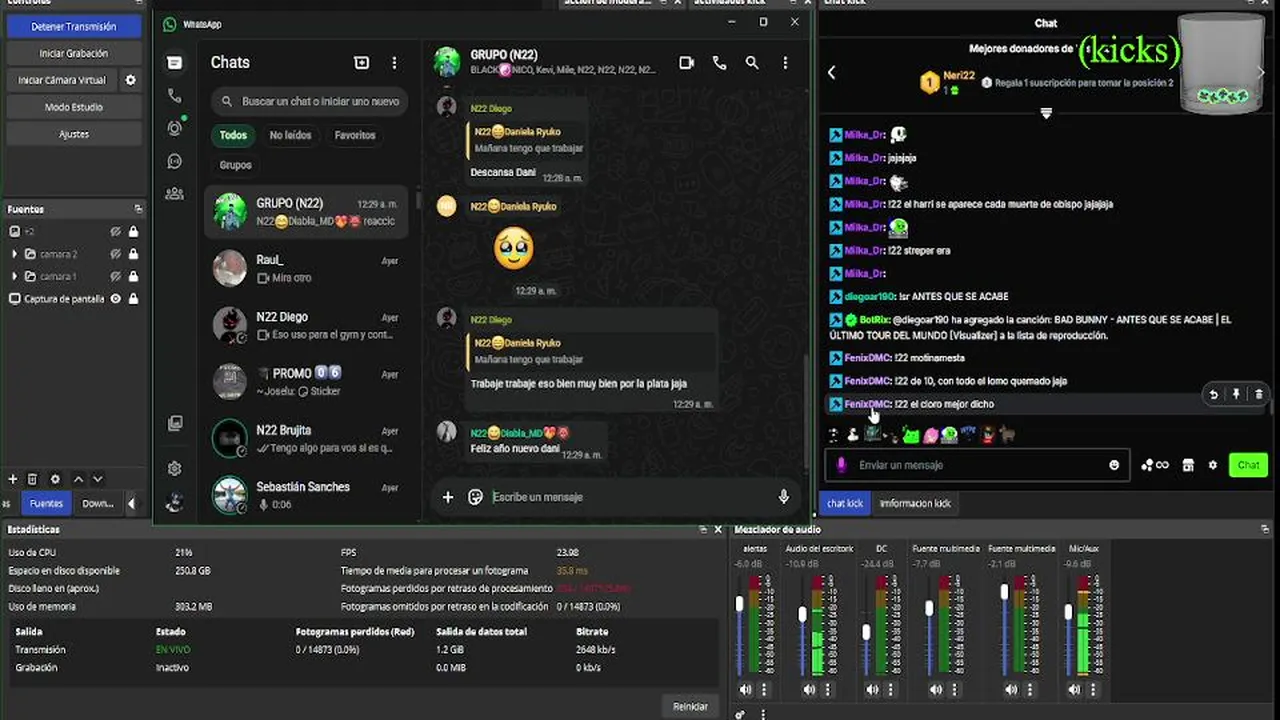The width and height of the screenshot is (1280, 720).
Task: Click Iniciar Cámara Virtual button
Action: (61, 80)
